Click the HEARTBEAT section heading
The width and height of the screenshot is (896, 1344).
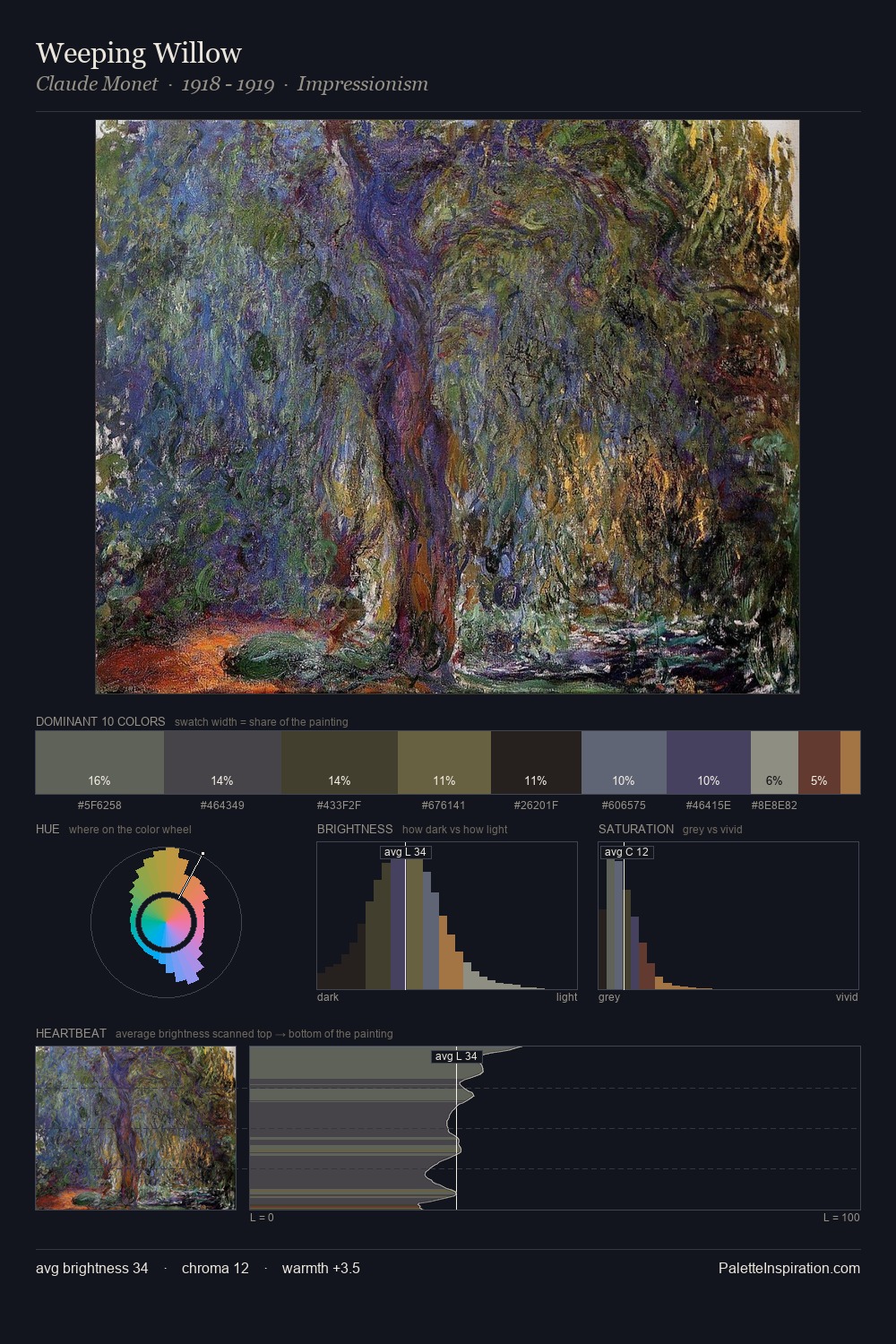71,1033
